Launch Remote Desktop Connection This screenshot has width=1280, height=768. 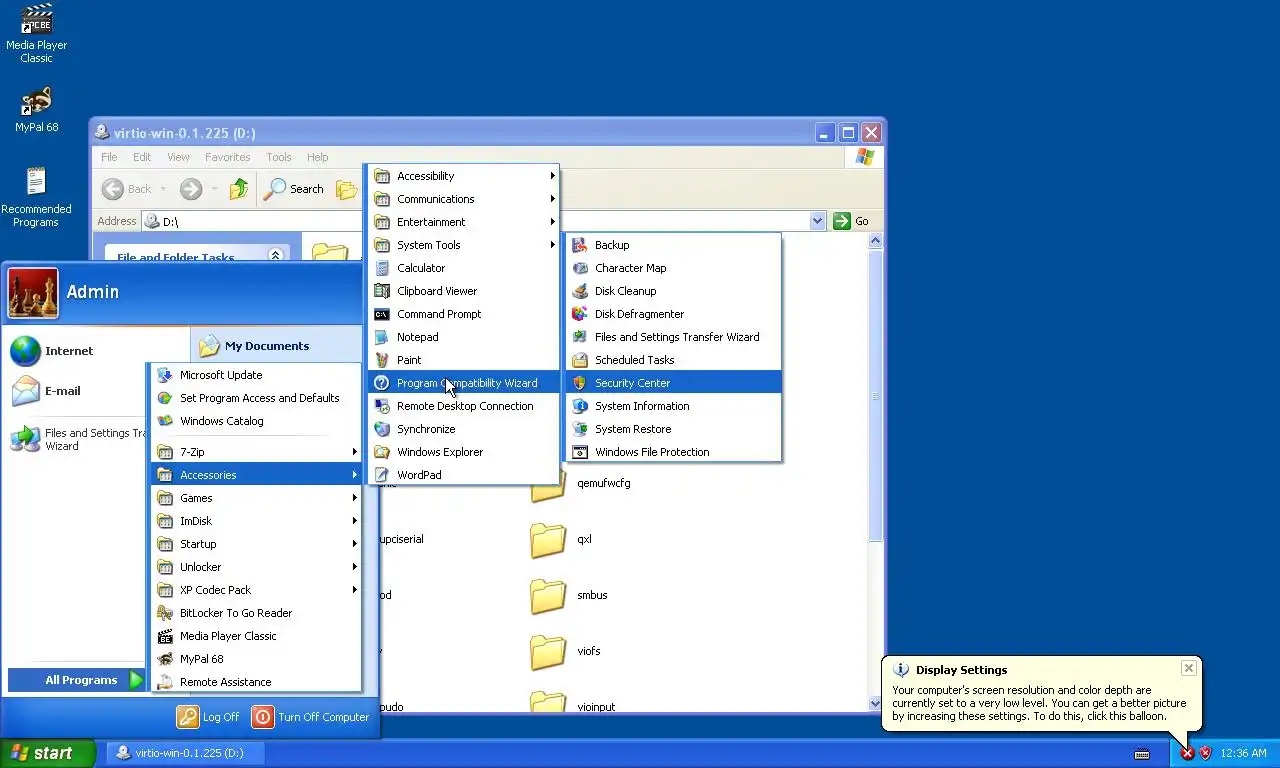464,406
